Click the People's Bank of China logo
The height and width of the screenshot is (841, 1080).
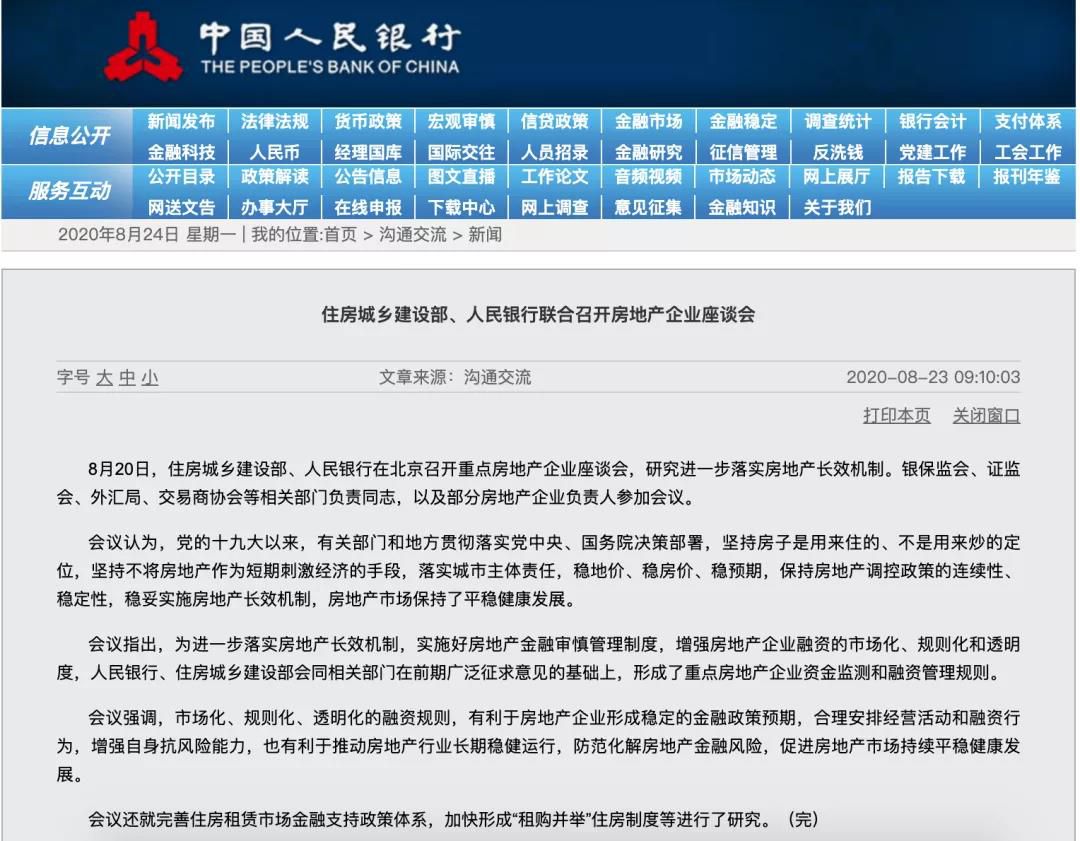143,49
